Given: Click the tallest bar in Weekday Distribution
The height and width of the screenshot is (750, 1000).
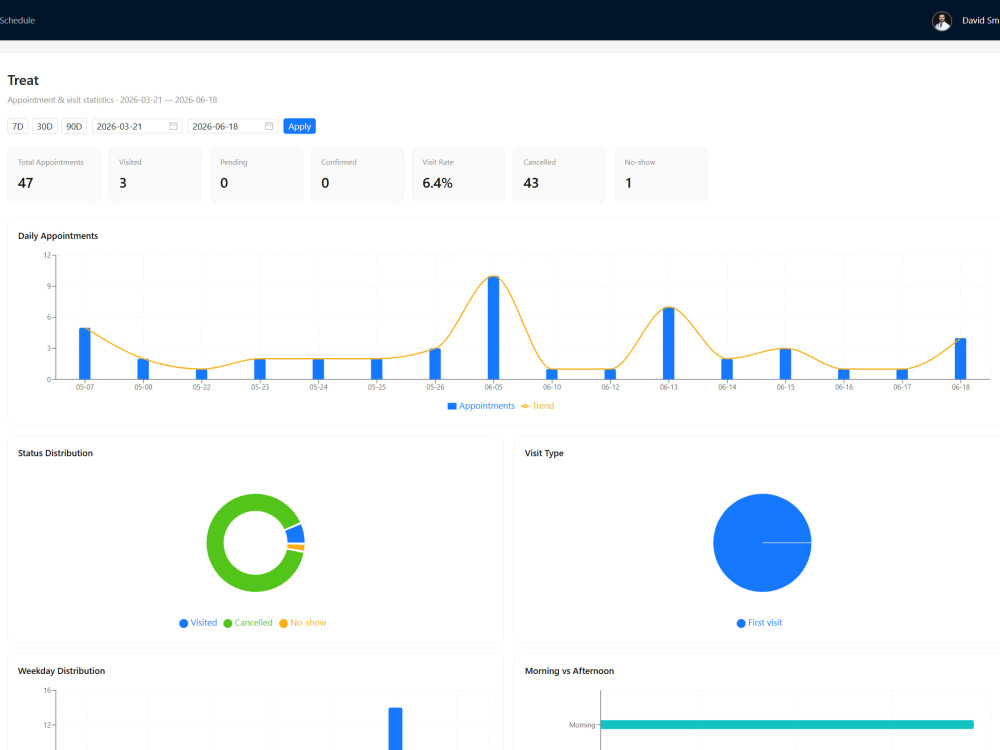Looking at the screenshot, I should (x=395, y=729).
